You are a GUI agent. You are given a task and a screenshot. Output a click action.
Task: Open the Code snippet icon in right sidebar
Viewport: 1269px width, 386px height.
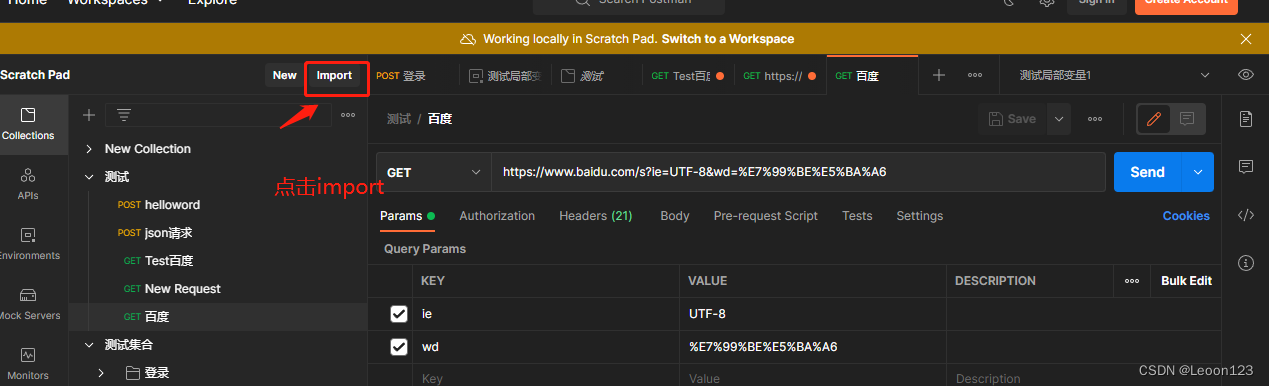[x=1246, y=215]
